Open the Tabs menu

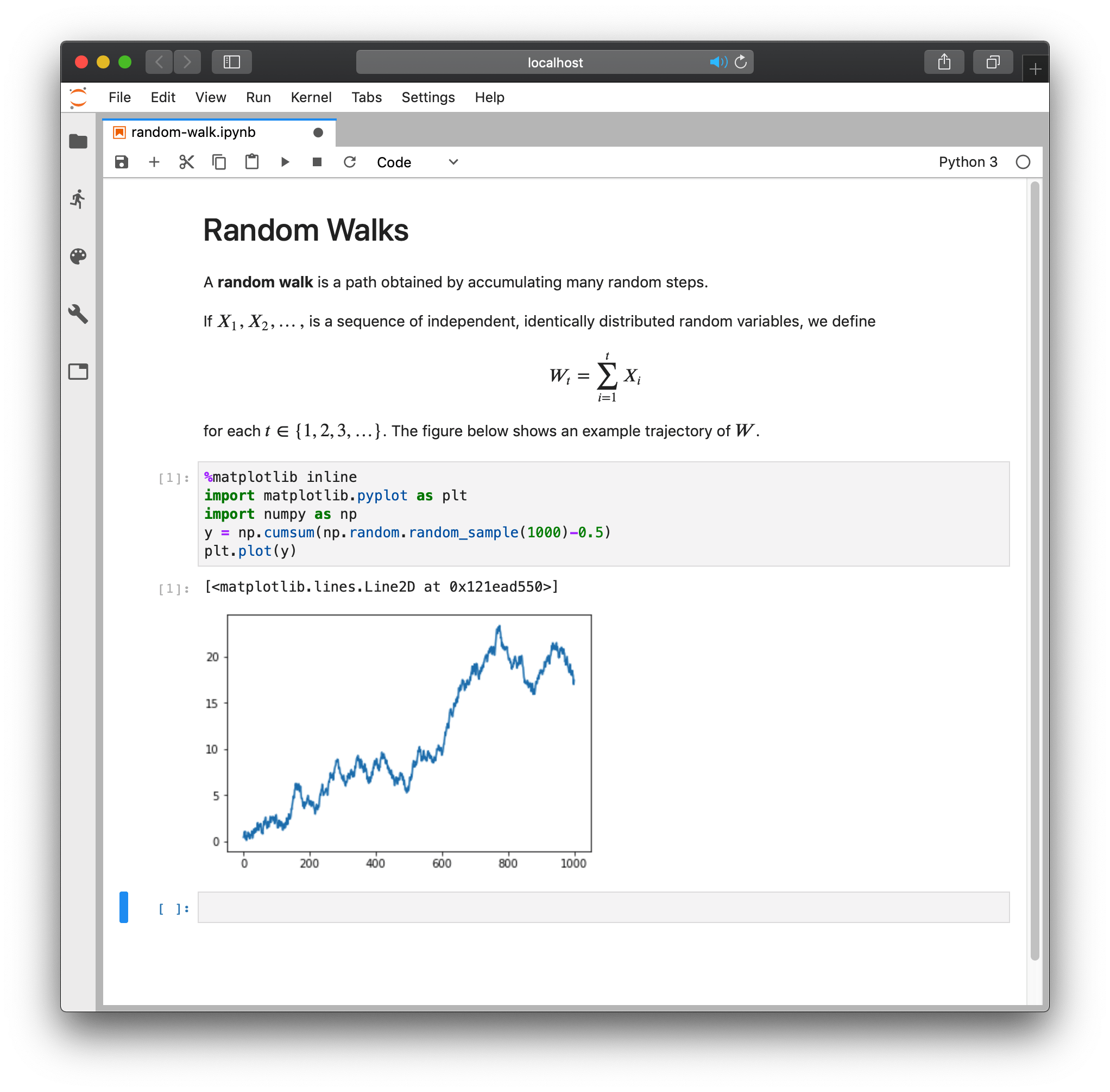[x=367, y=97]
